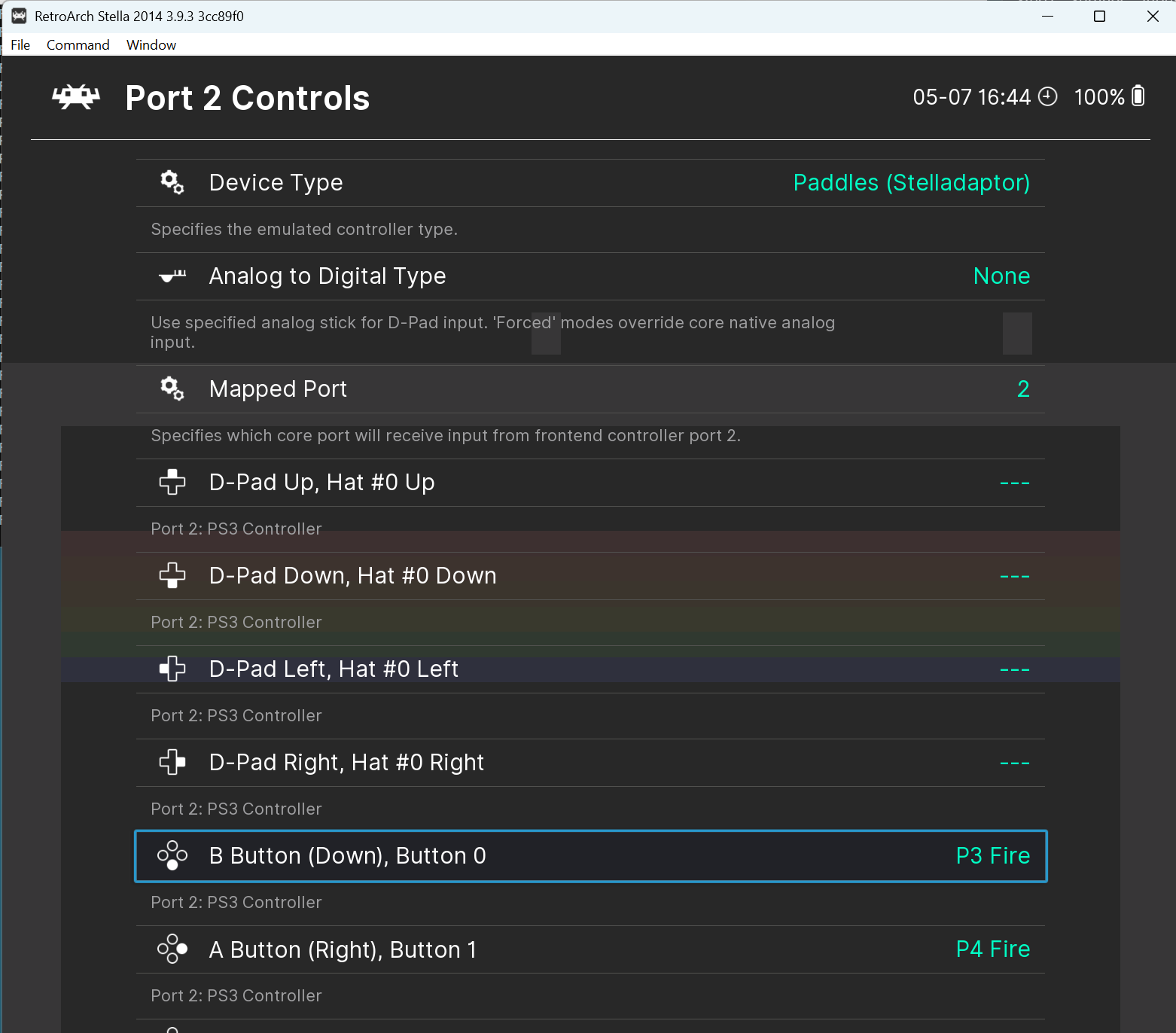Click 'Specifies the emulated controller type.' description
1176x1033 pixels.
pos(304,229)
